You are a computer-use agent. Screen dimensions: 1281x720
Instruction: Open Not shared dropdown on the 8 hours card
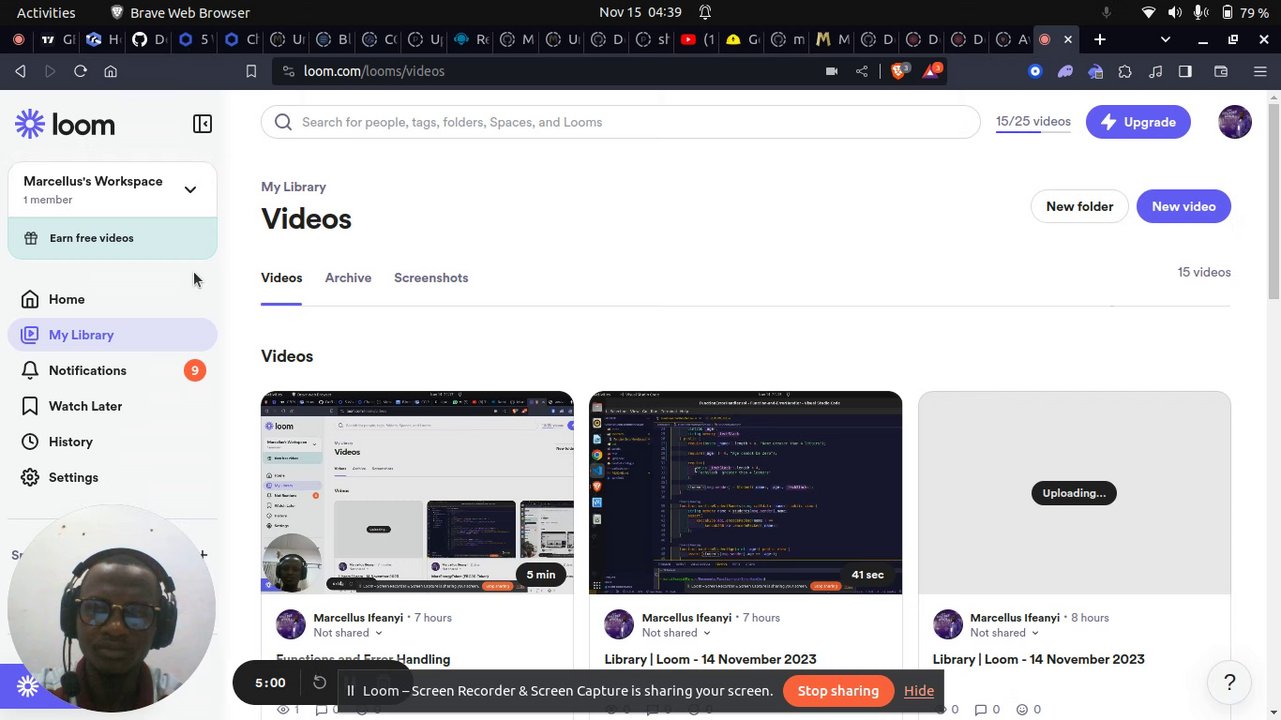[1004, 633]
